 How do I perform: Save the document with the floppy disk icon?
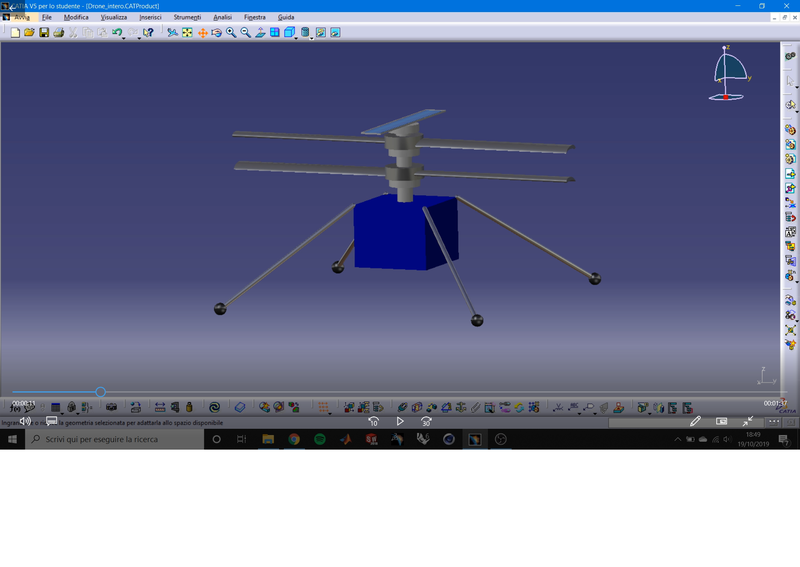[x=44, y=33]
